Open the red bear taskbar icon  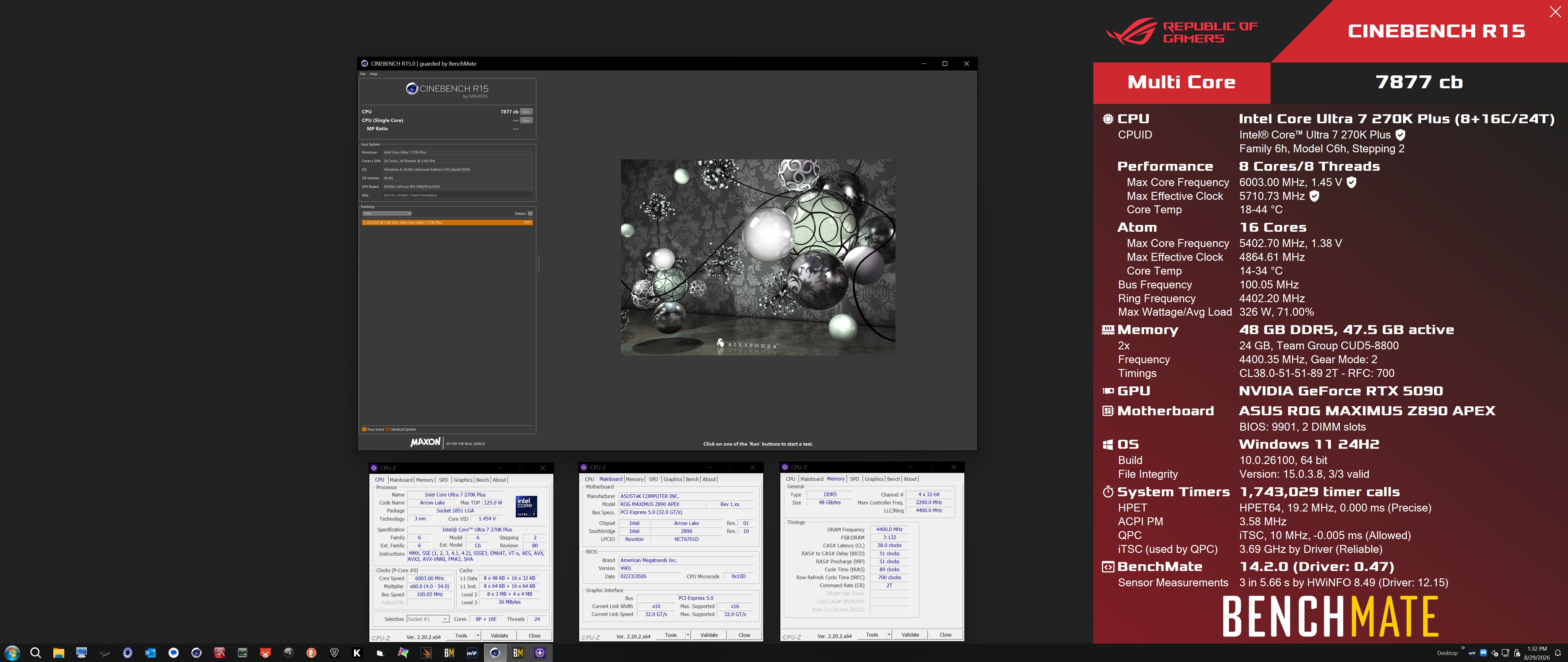pos(266,653)
